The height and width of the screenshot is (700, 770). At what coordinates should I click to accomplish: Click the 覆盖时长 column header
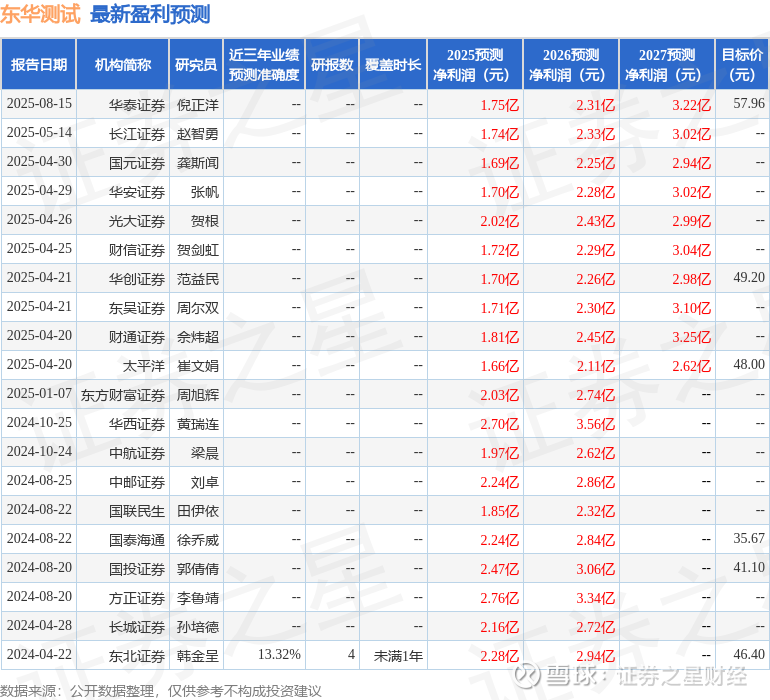pyautogui.click(x=393, y=64)
